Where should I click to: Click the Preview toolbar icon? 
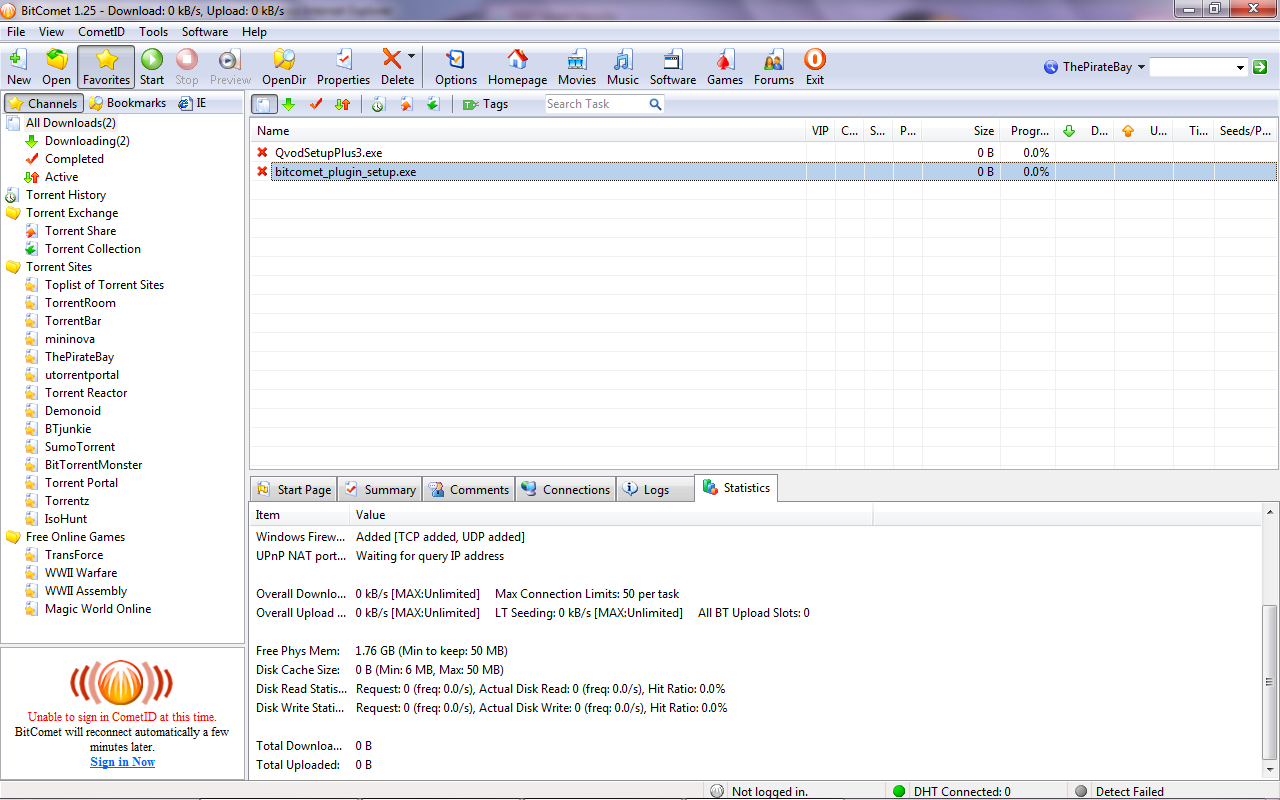click(x=230, y=67)
